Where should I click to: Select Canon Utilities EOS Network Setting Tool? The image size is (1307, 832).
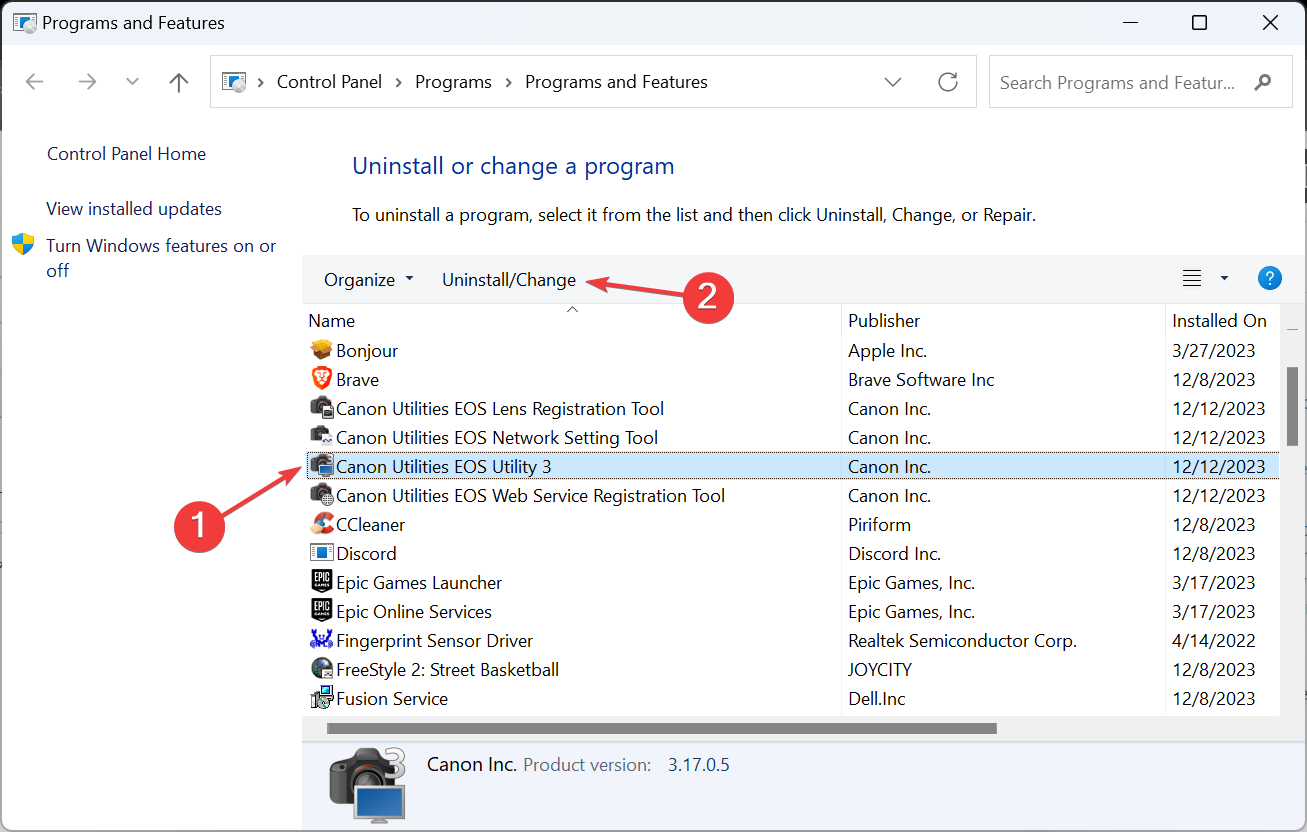click(x=497, y=438)
